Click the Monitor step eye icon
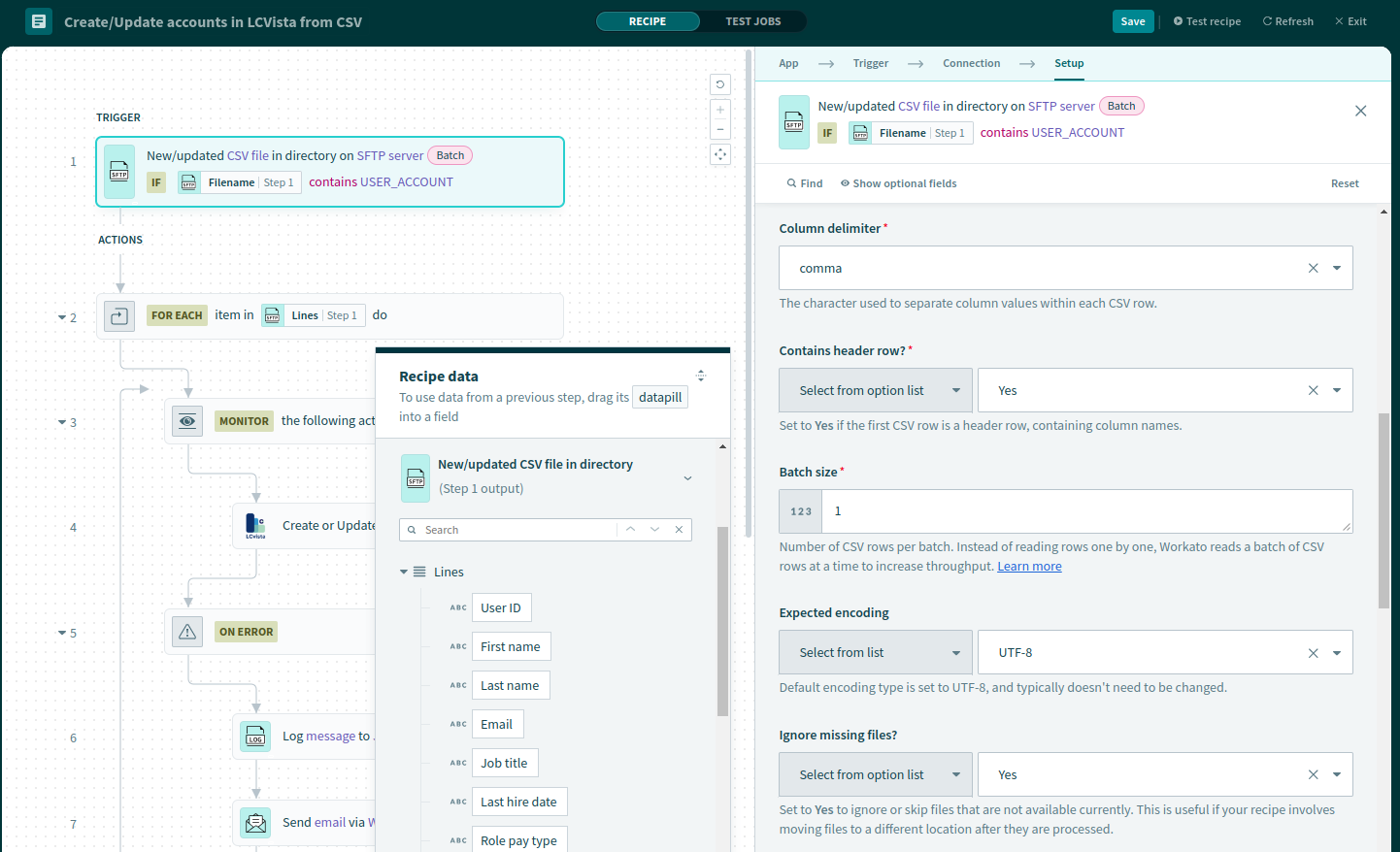Screen dimensions: 1400x852 [187, 421]
